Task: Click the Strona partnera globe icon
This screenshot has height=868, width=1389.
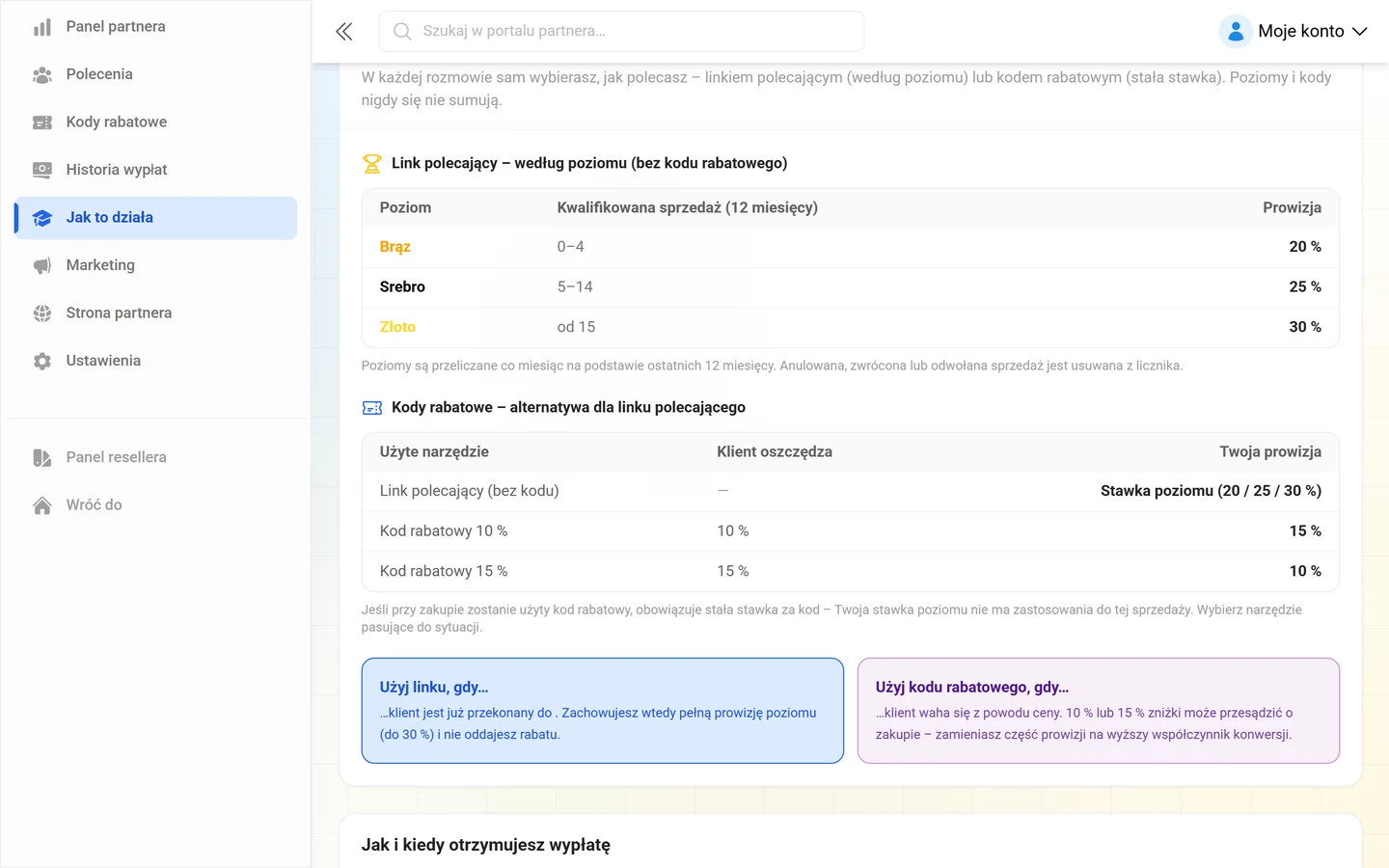Action: pos(42,313)
